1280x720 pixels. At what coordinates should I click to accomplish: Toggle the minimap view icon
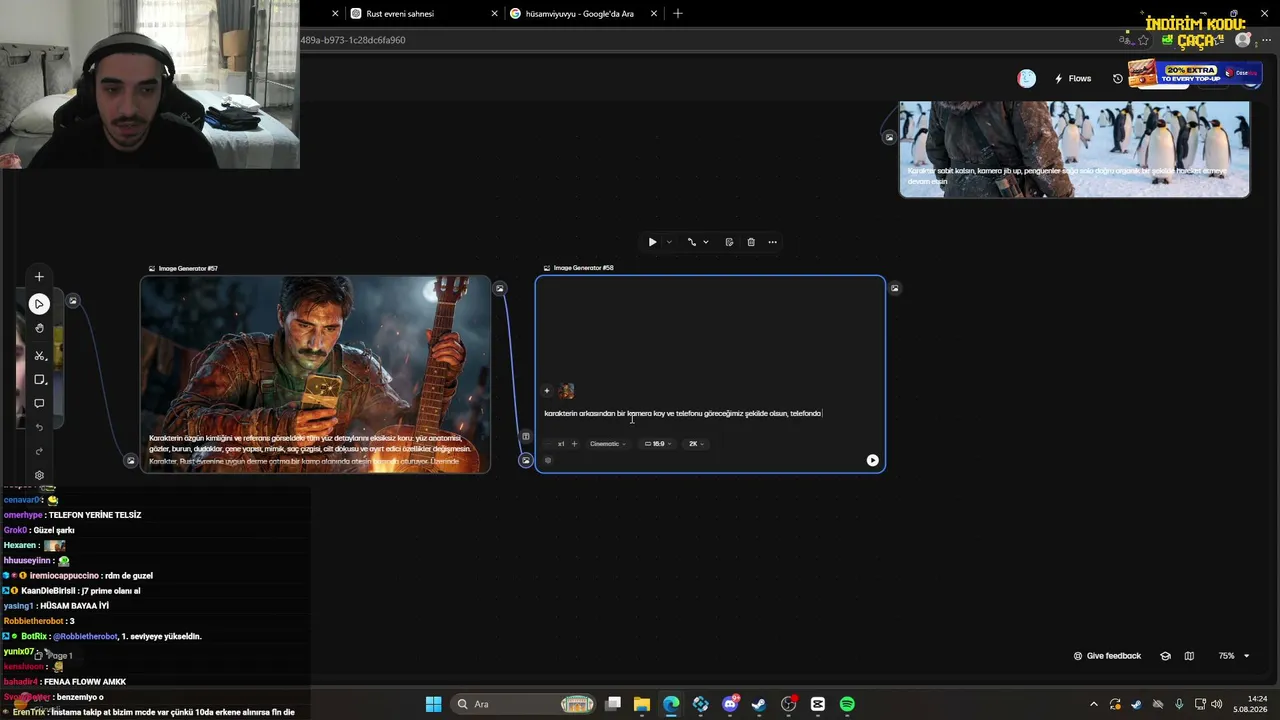click(1189, 656)
